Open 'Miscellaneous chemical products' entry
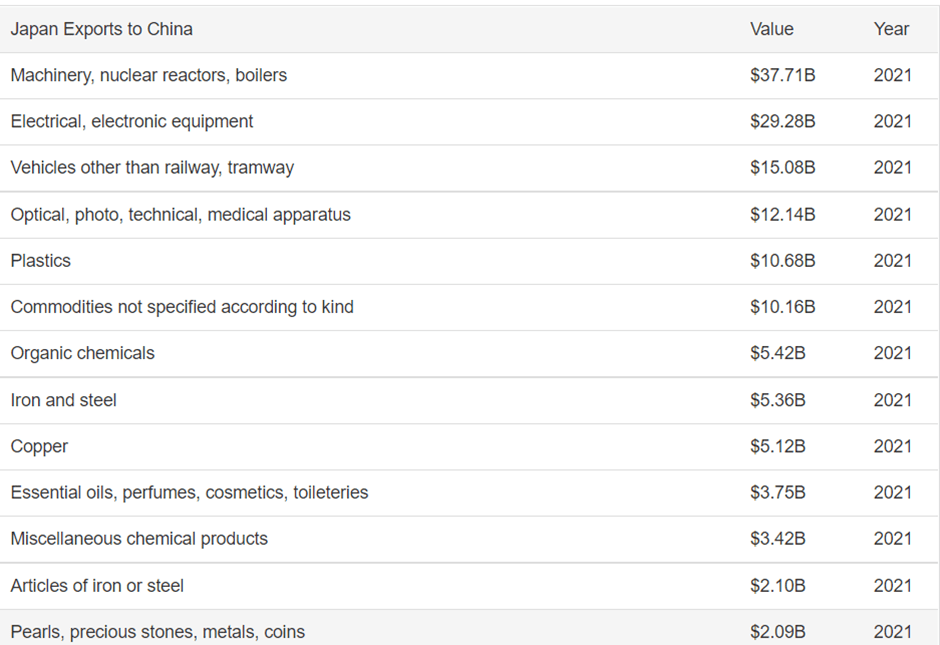Screen dimensions: 940x645 [x=139, y=538]
